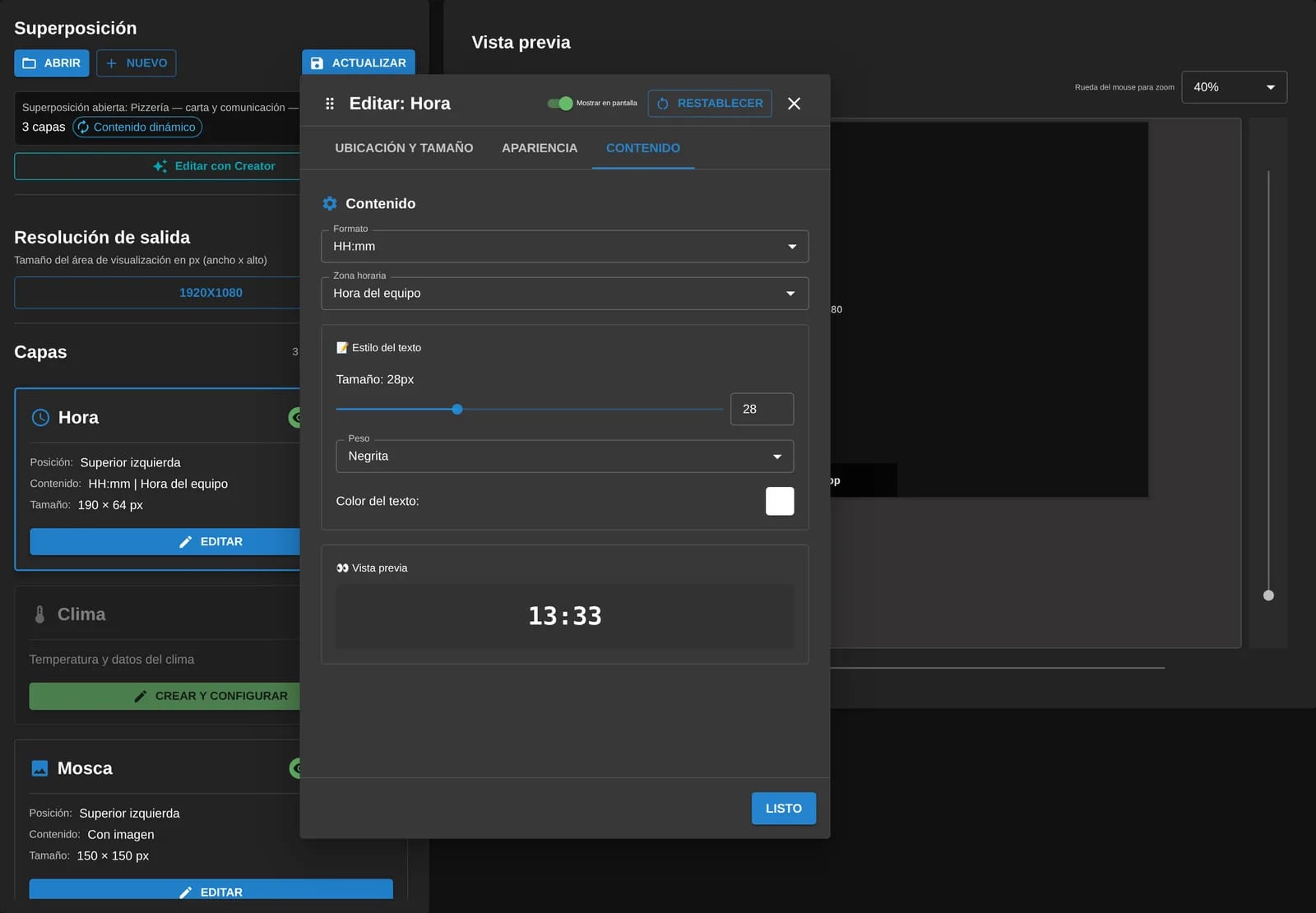Screen dimensions: 1316x913
Task: Click the notepad icon beside Estilo del texto
Action: pos(342,348)
